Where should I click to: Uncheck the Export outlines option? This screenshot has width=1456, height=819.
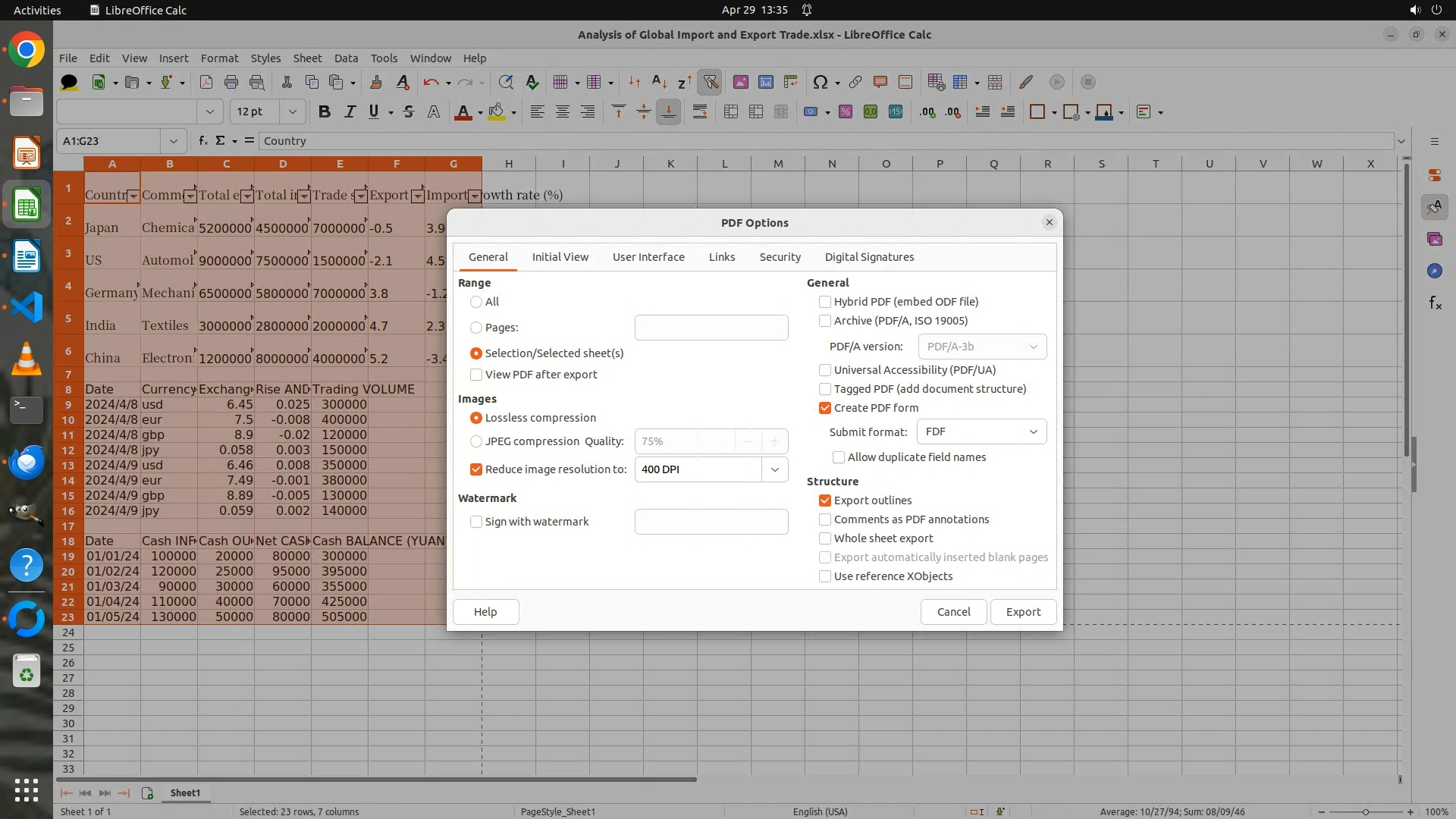pyautogui.click(x=825, y=500)
